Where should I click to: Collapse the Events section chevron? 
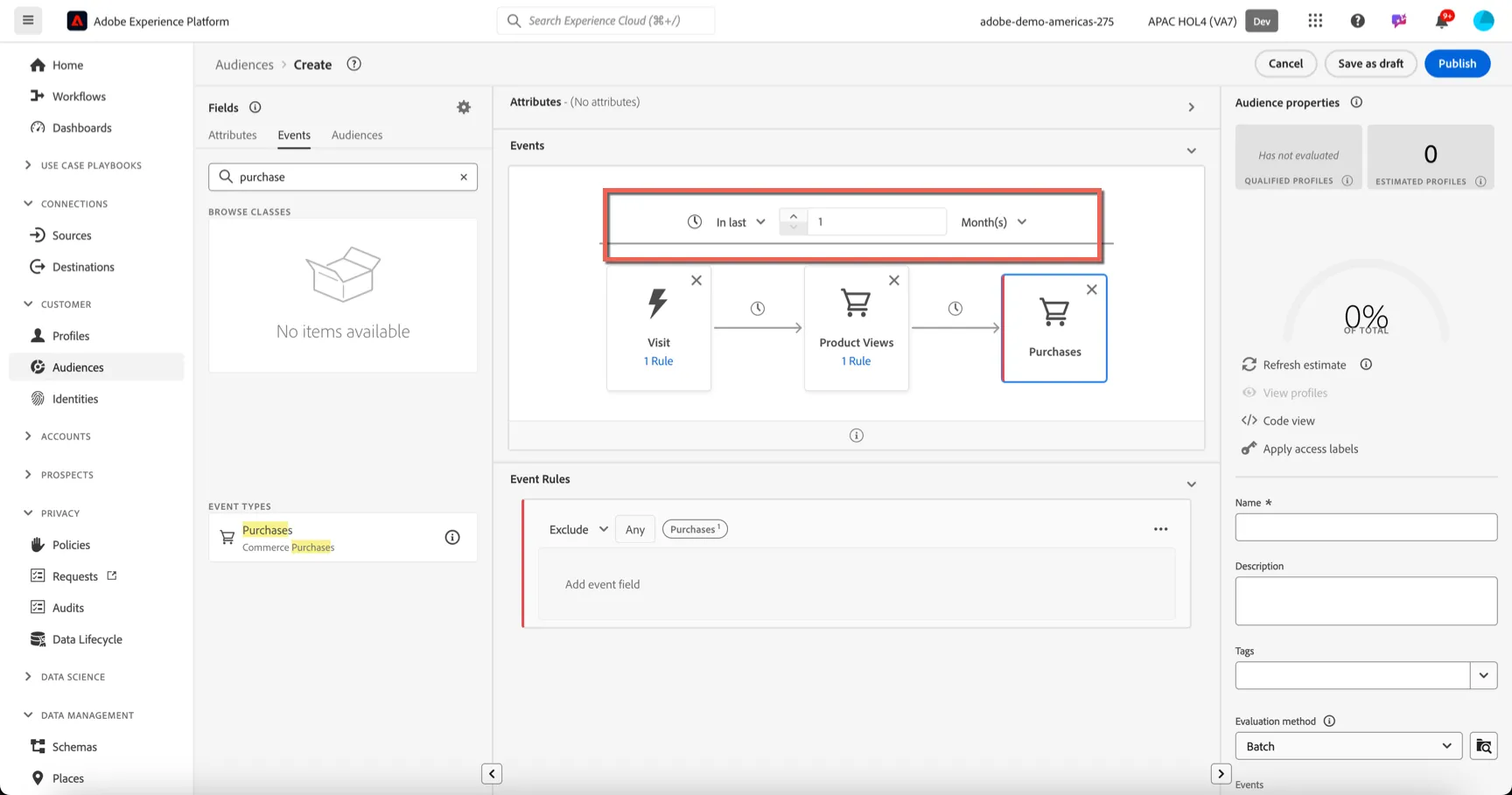pos(1191,150)
